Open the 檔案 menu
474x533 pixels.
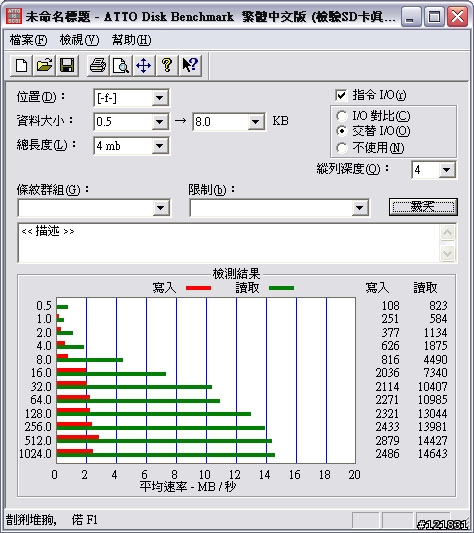click(28, 40)
